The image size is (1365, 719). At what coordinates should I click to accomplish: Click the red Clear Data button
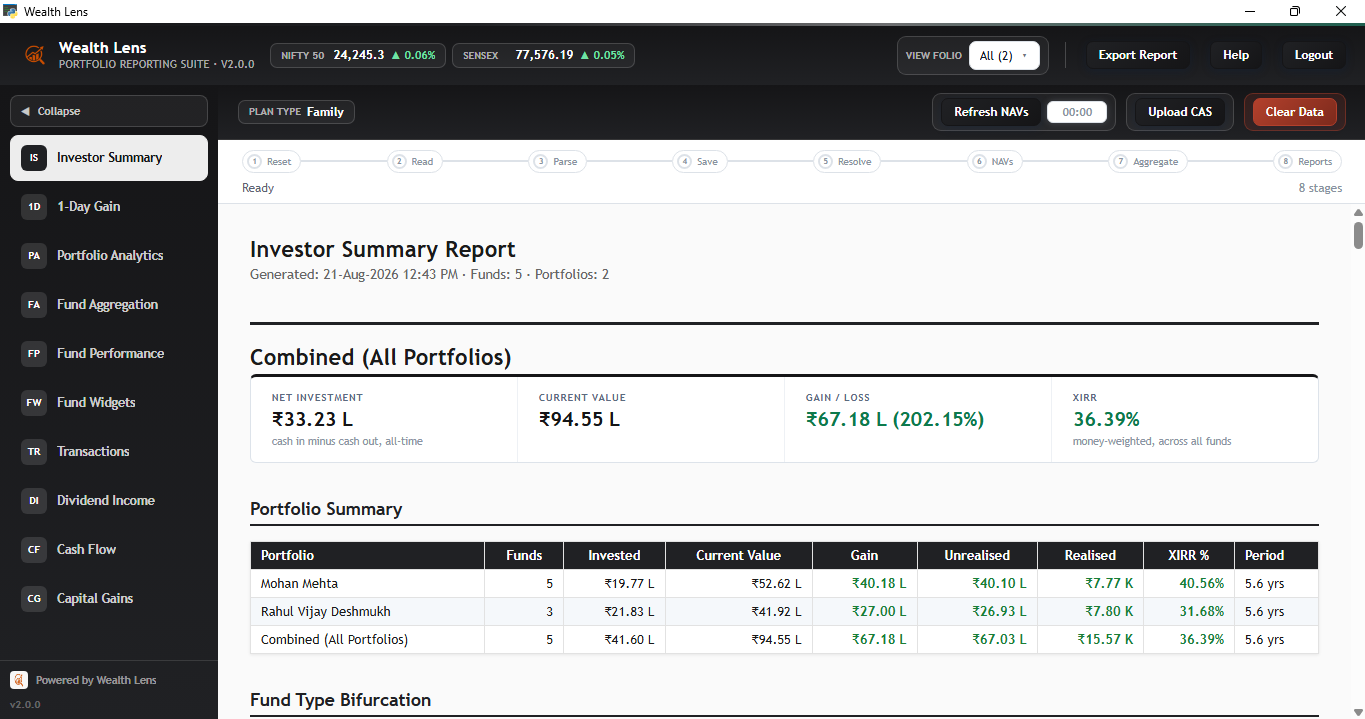point(1294,112)
